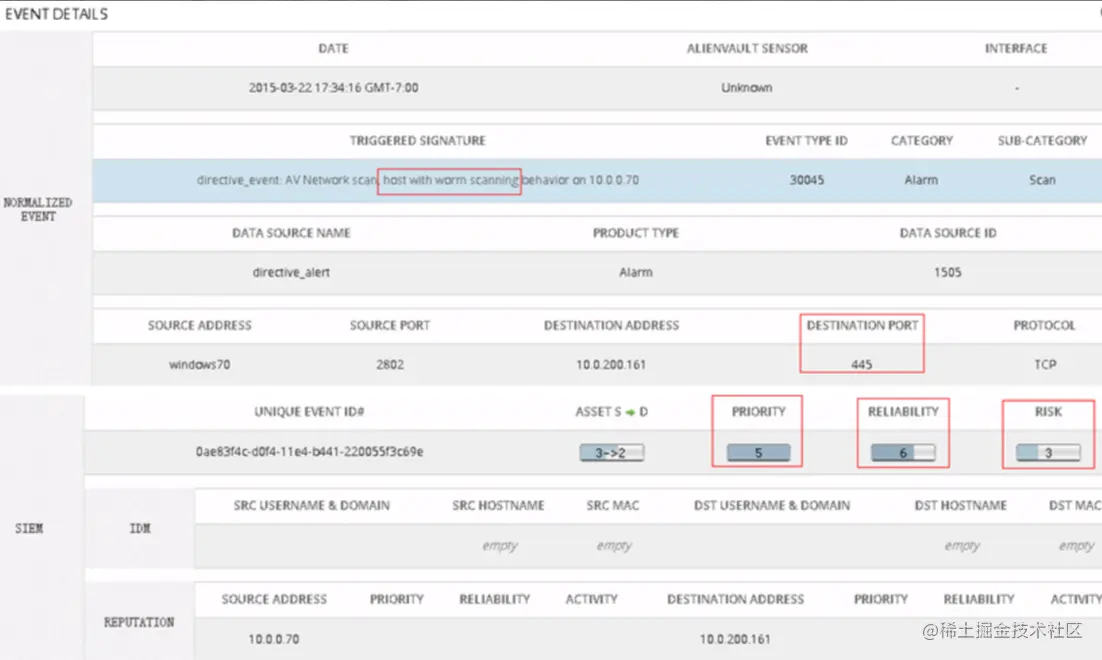This screenshot has height=660, width=1102.
Task: Select the triggered signature directive_event row
Action: click(x=597, y=180)
